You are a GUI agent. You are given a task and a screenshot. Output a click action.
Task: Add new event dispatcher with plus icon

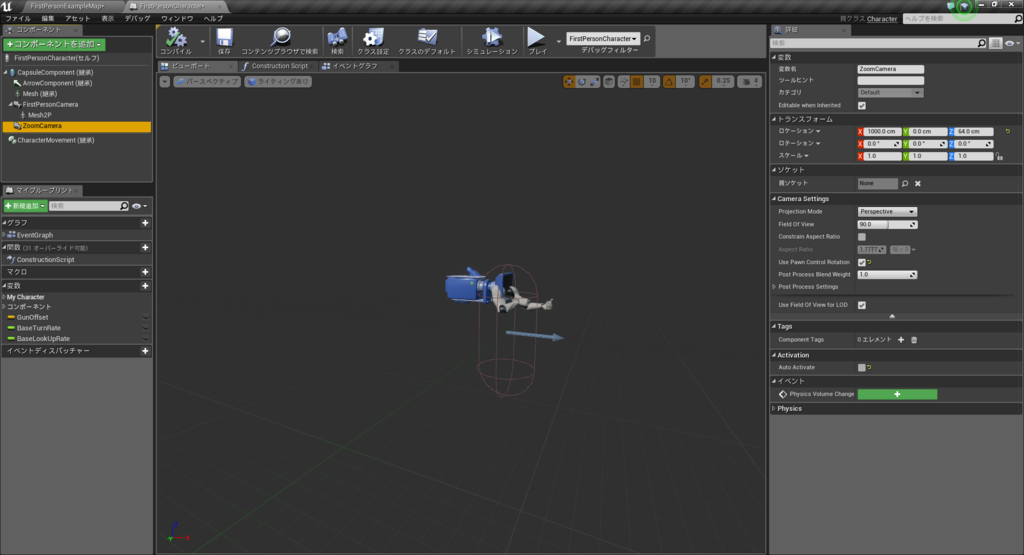(145, 351)
